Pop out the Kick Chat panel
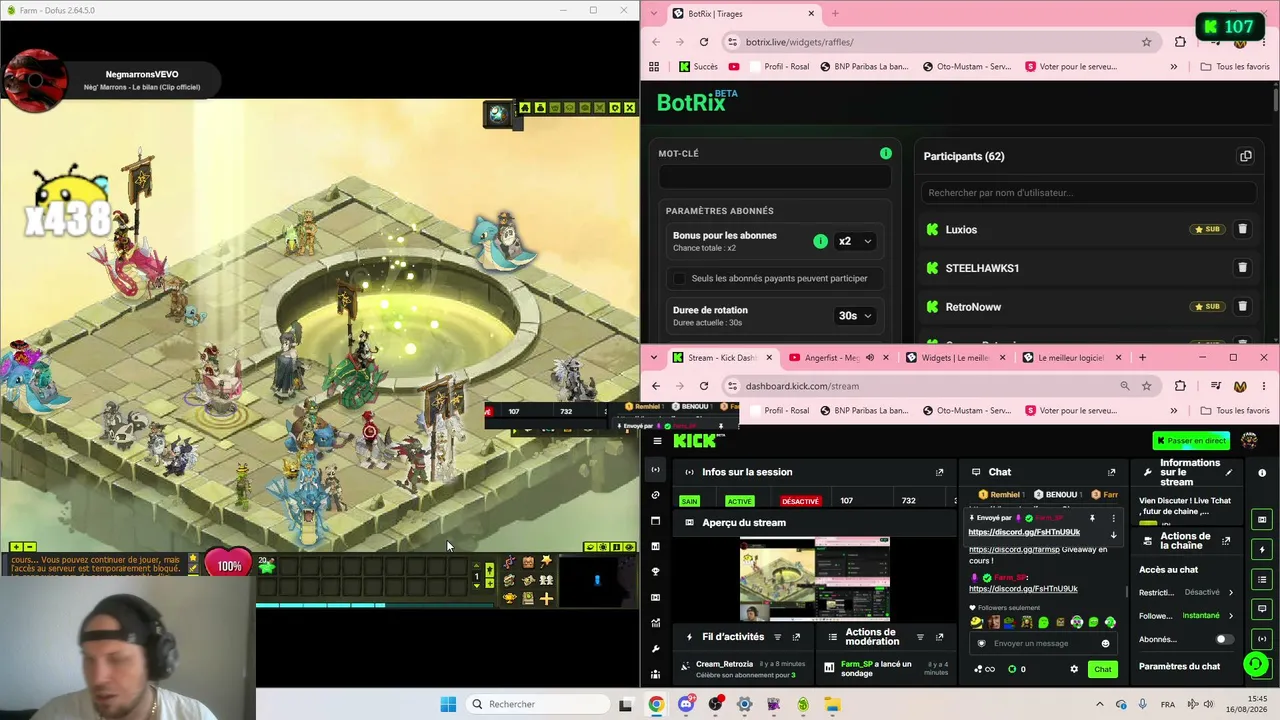 tap(1111, 472)
